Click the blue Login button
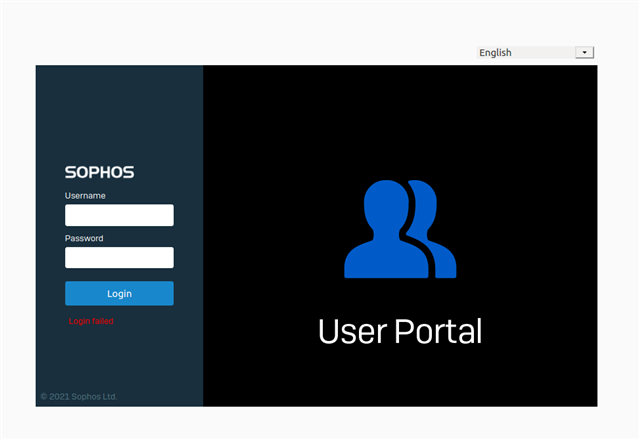This screenshot has height=440, width=640. click(119, 293)
